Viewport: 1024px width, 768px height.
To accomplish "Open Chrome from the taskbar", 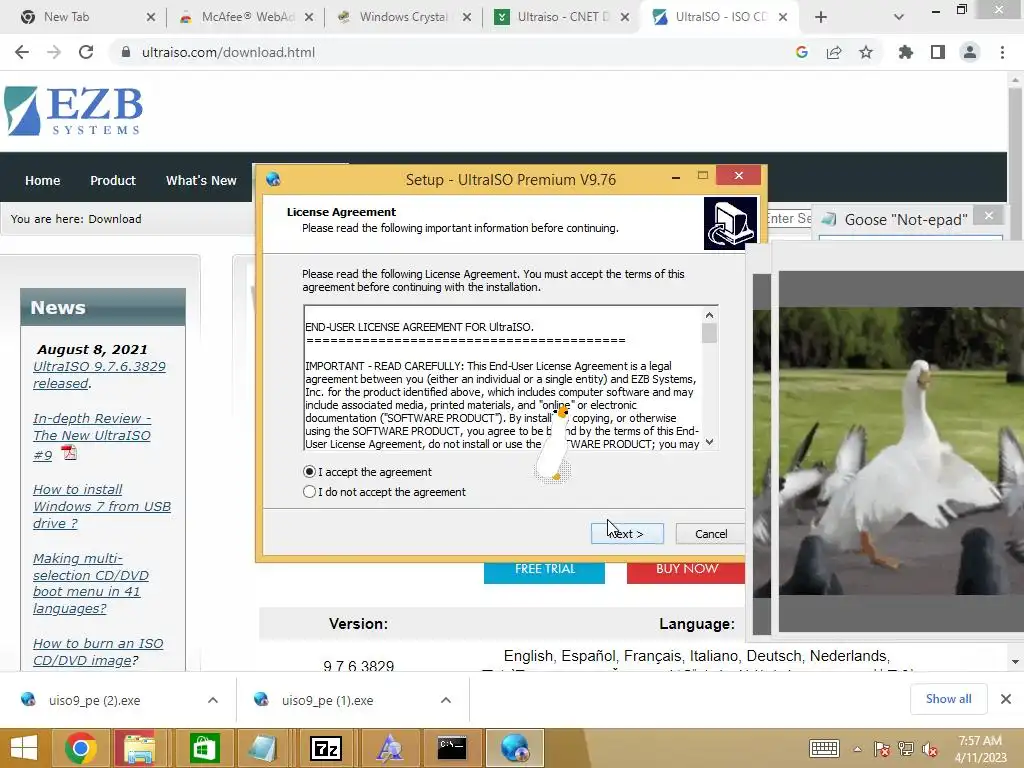I will coord(81,748).
